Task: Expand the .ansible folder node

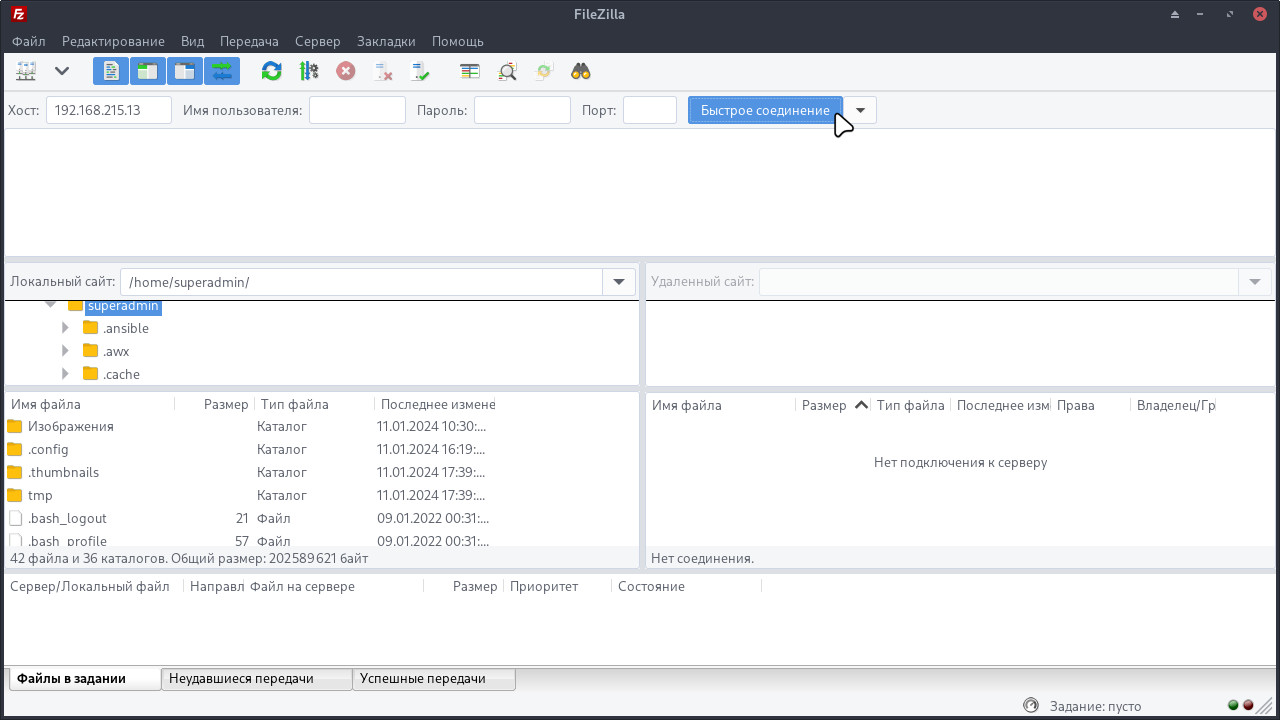Action: [x=65, y=328]
